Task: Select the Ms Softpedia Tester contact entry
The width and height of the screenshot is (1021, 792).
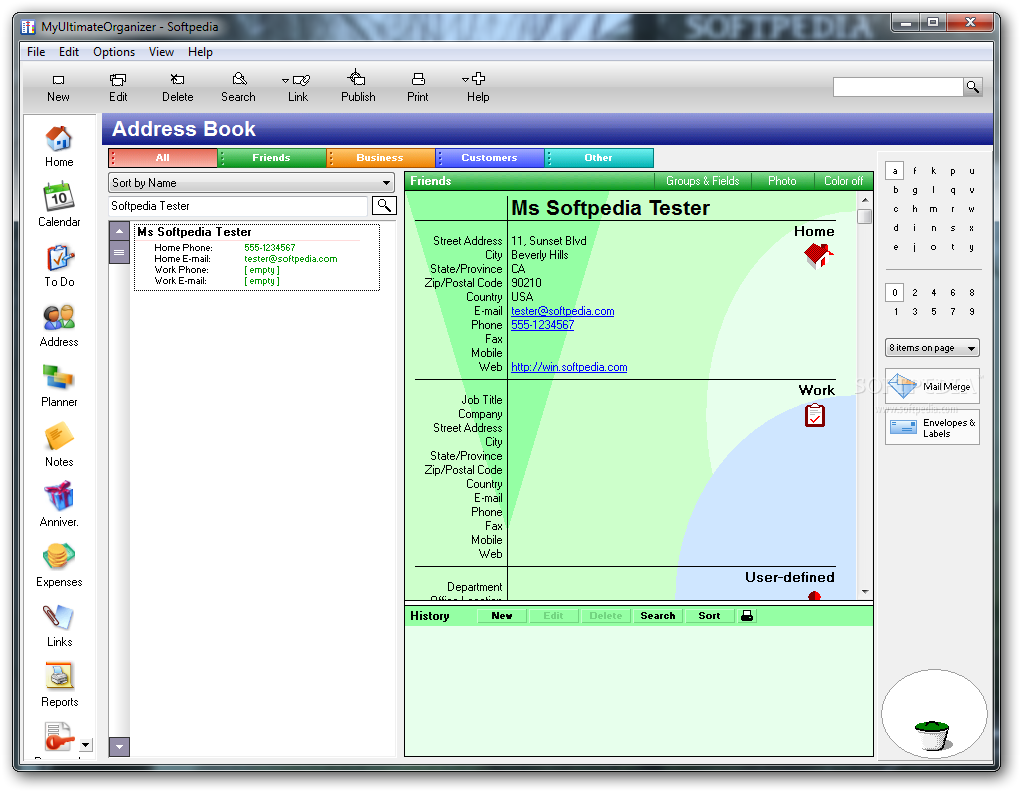Action: (257, 257)
